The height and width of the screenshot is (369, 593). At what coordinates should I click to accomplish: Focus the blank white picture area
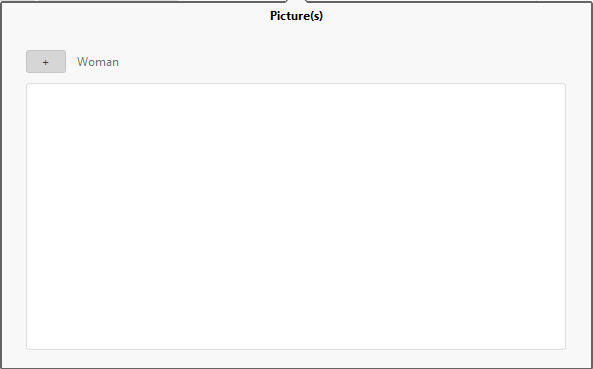[x=296, y=216]
